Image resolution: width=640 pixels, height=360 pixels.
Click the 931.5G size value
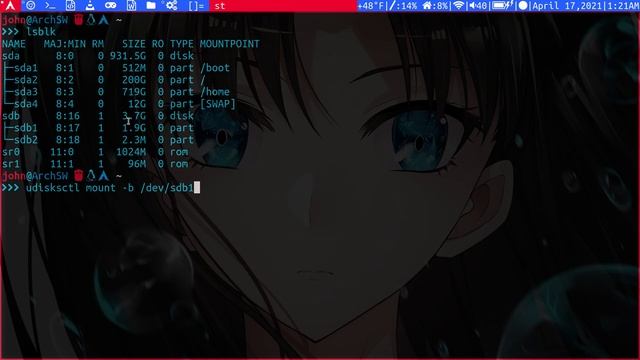127,56
